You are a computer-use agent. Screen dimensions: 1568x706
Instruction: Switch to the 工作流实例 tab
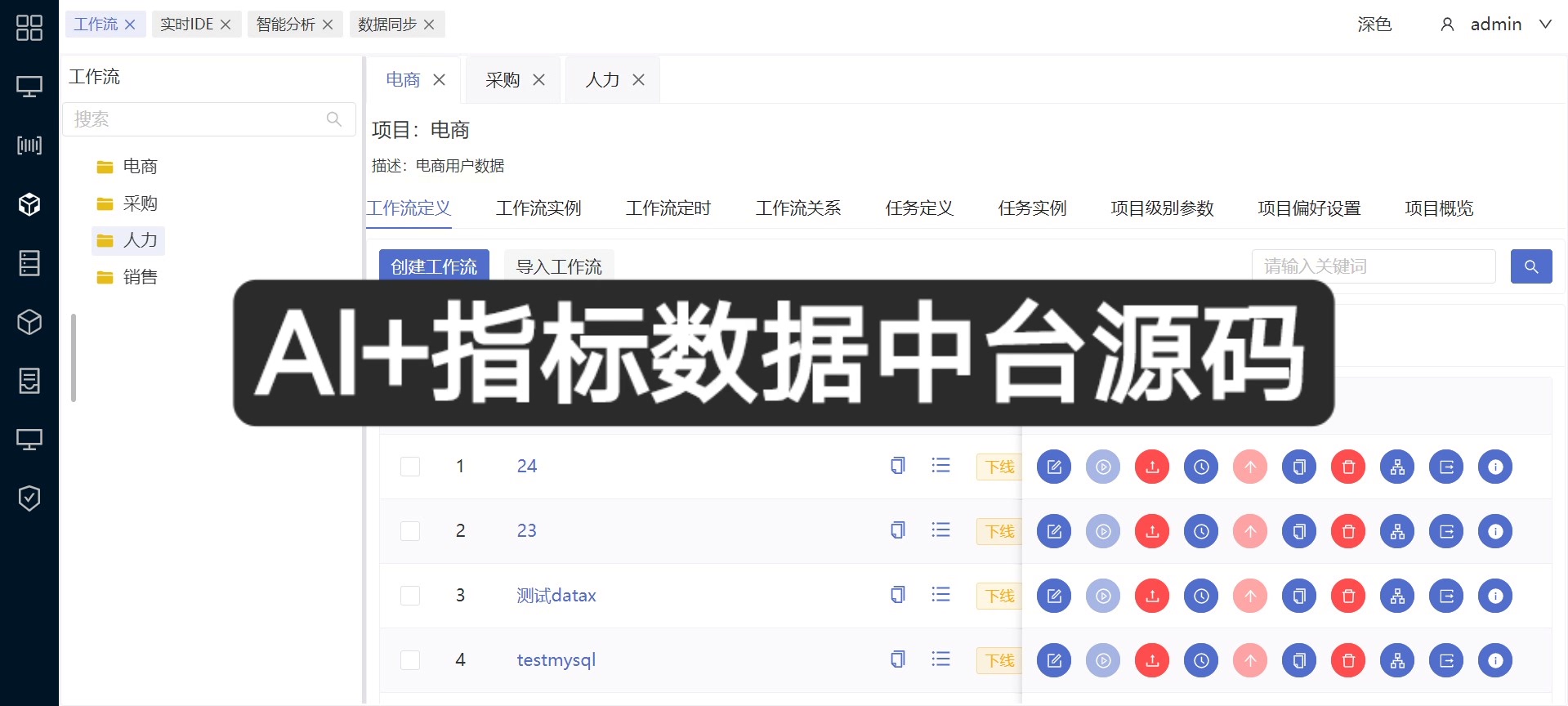point(538,208)
